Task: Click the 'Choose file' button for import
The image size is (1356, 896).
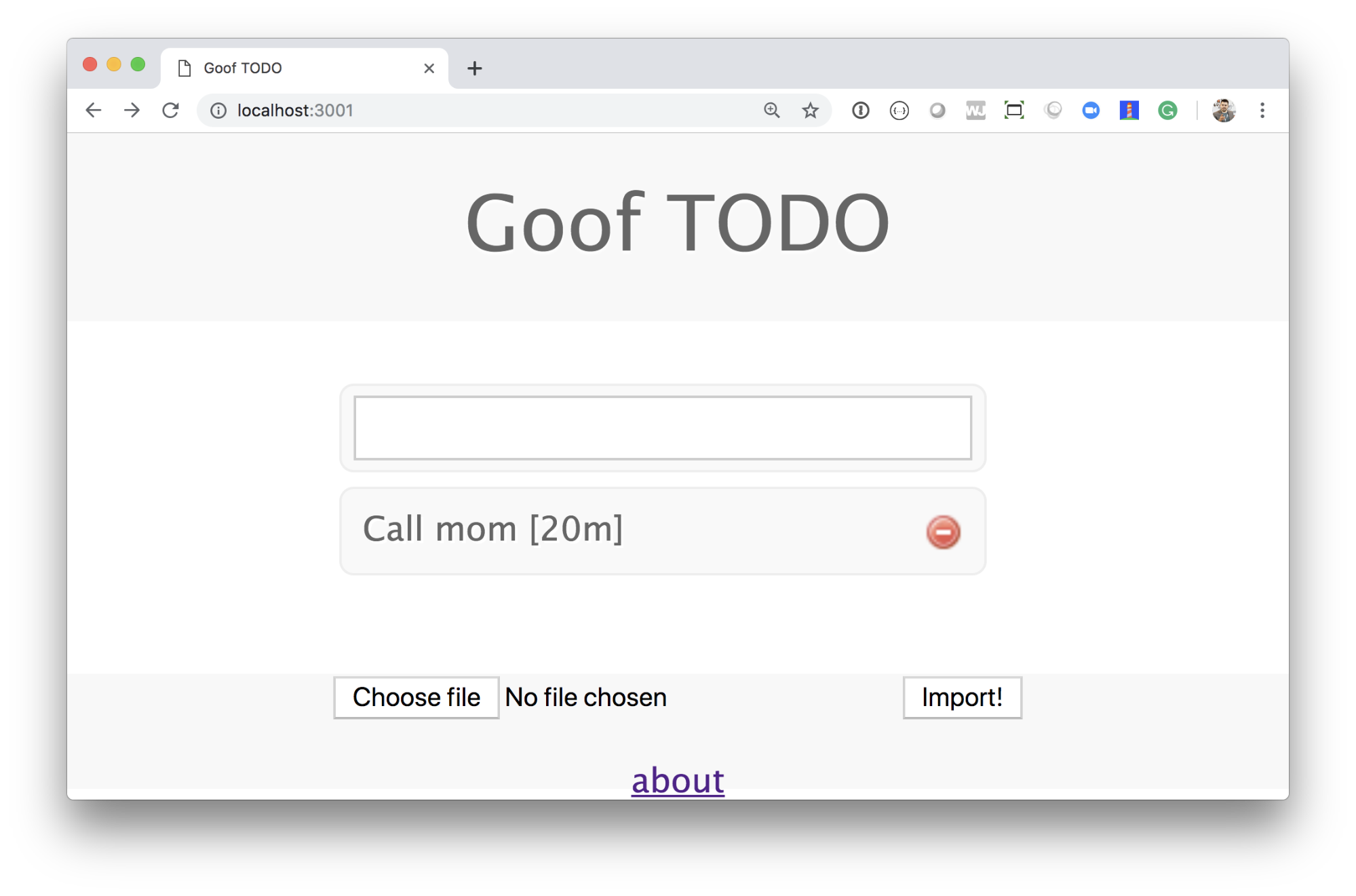Action: [415, 696]
